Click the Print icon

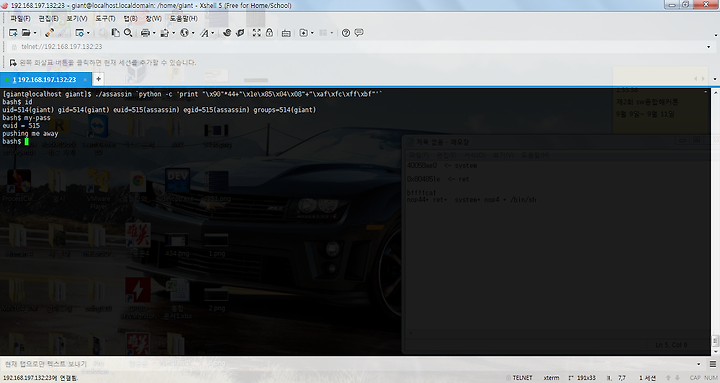pyautogui.click(x=146, y=33)
